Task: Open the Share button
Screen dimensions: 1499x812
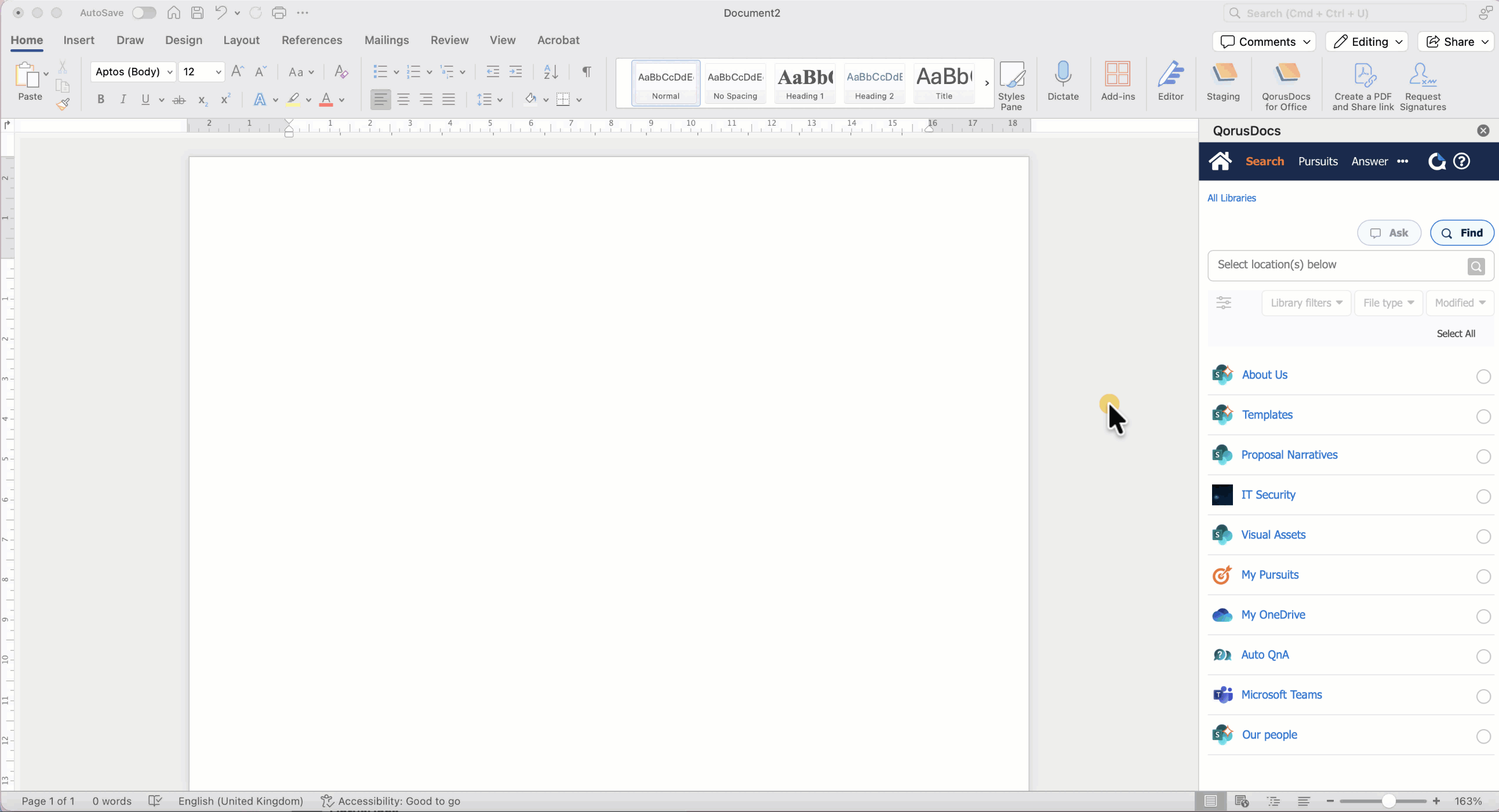Action: pyautogui.click(x=1457, y=41)
